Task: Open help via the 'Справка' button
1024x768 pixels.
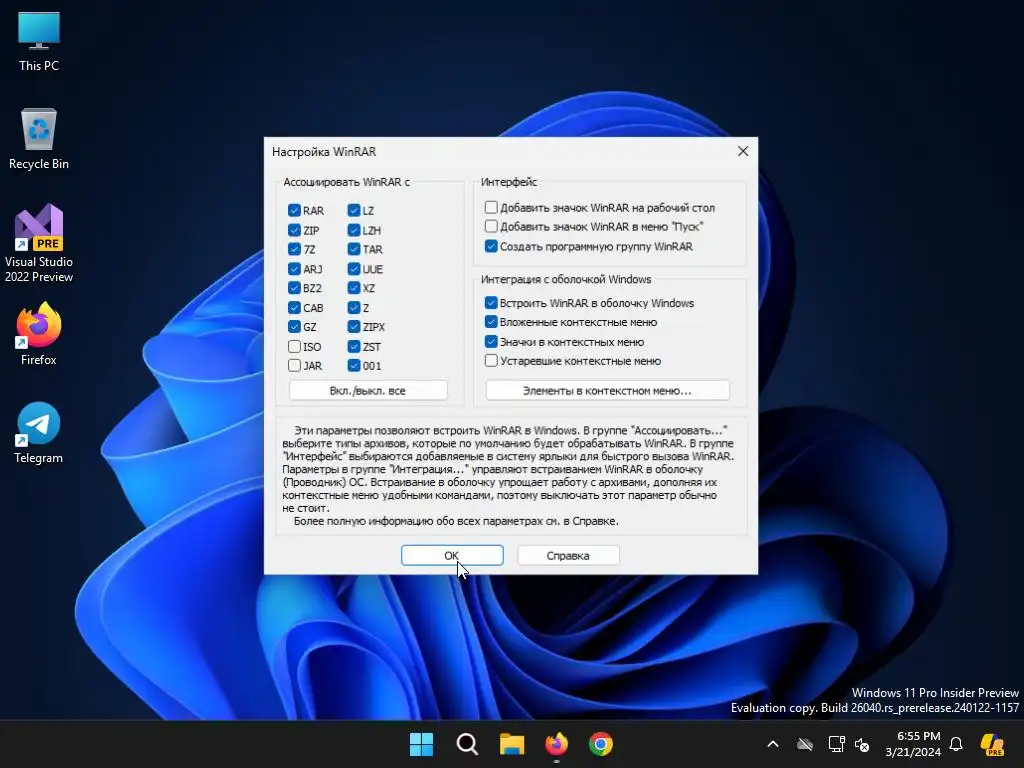Action: [568, 555]
